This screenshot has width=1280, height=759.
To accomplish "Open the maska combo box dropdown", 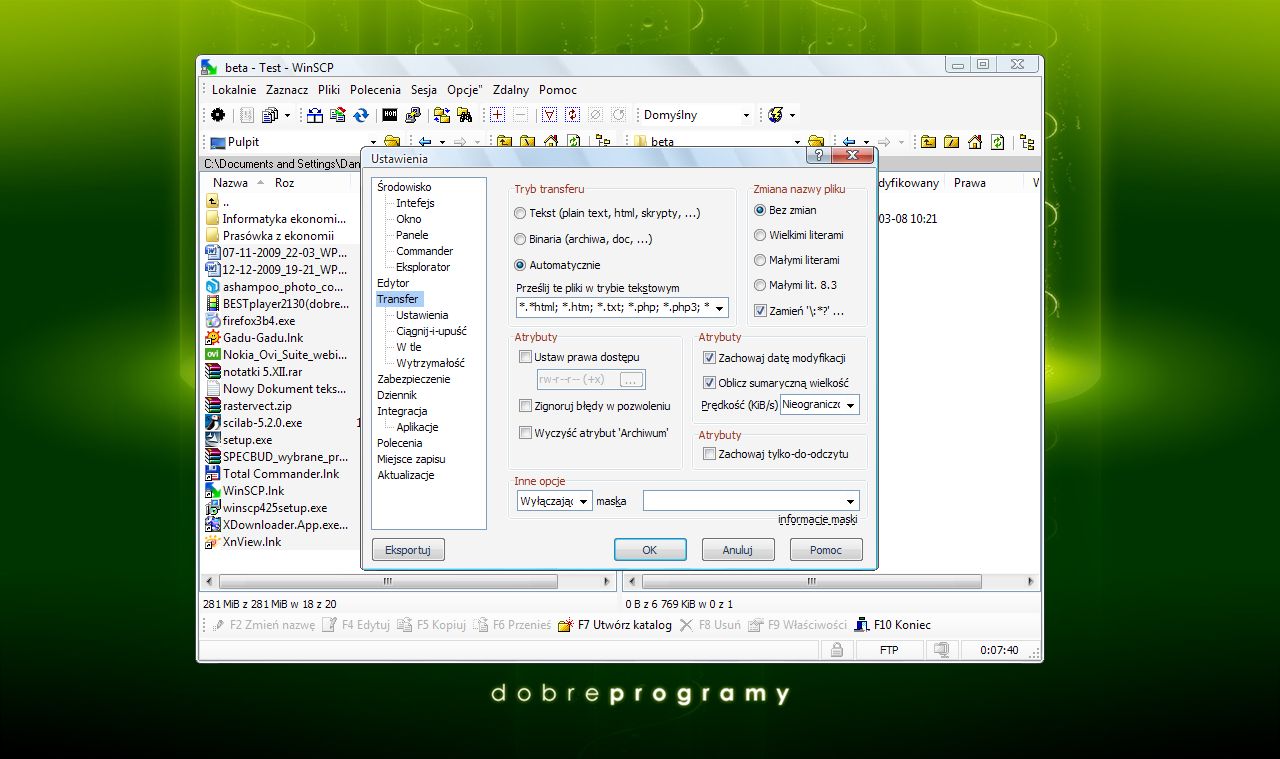I will tap(851, 501).
